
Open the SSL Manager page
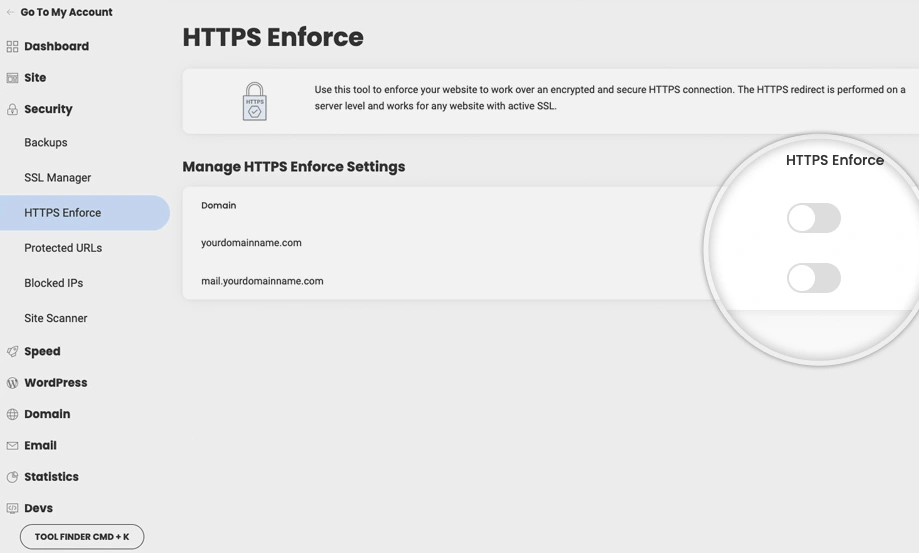57,178
